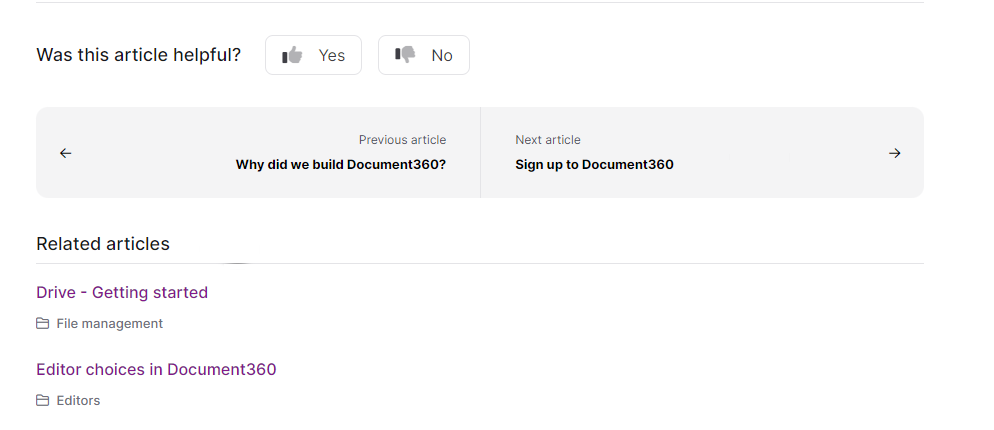Select the 'Editors' category label

point(78,400)
